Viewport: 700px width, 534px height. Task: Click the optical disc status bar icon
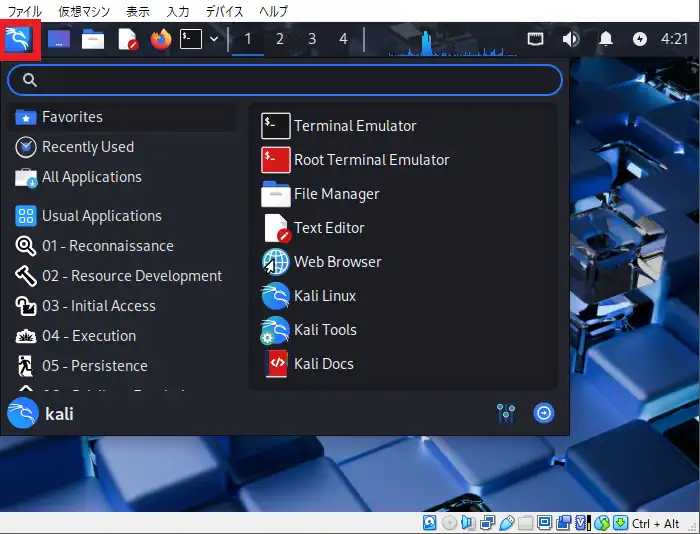coord(449,523)
